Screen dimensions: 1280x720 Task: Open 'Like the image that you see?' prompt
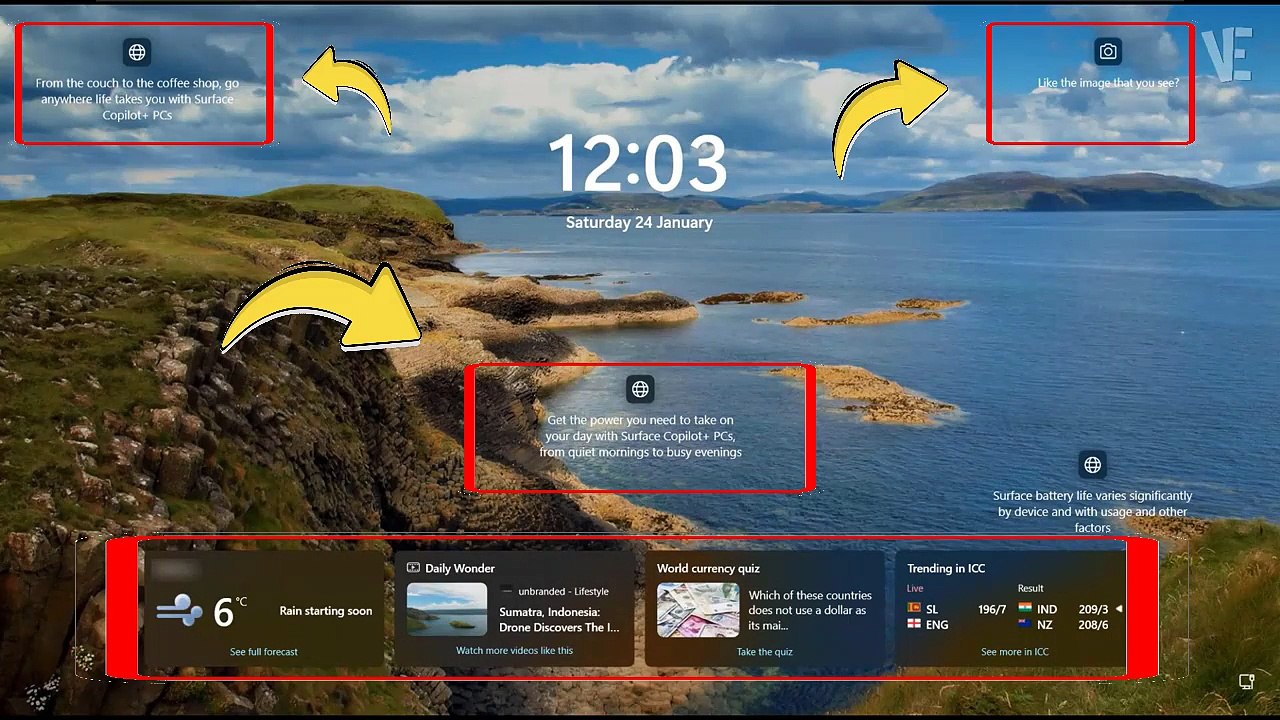[1108, 83]
